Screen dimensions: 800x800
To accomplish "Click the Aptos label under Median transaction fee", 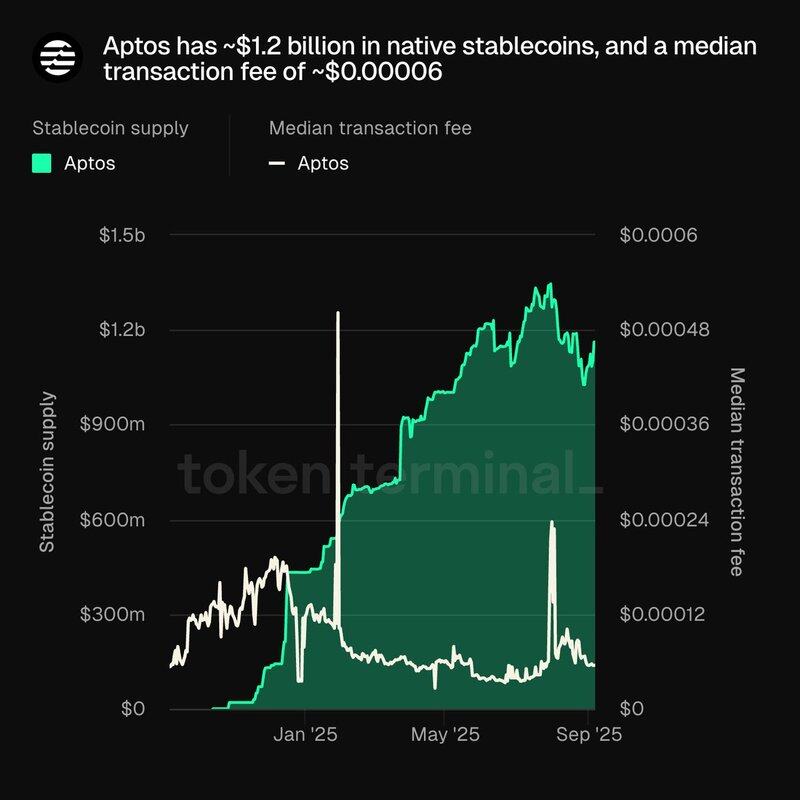I will point(323,163).
